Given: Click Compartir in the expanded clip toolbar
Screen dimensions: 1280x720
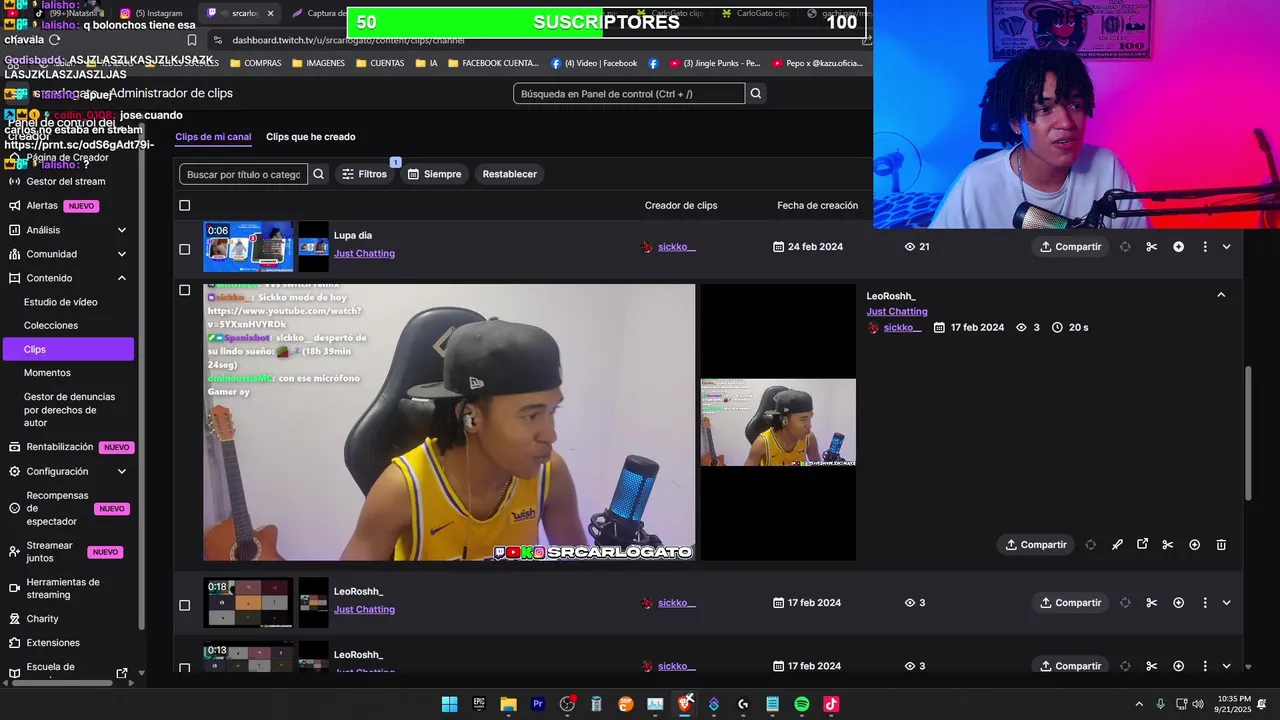Looking at the screenshot, I should tap(1035, 545).
